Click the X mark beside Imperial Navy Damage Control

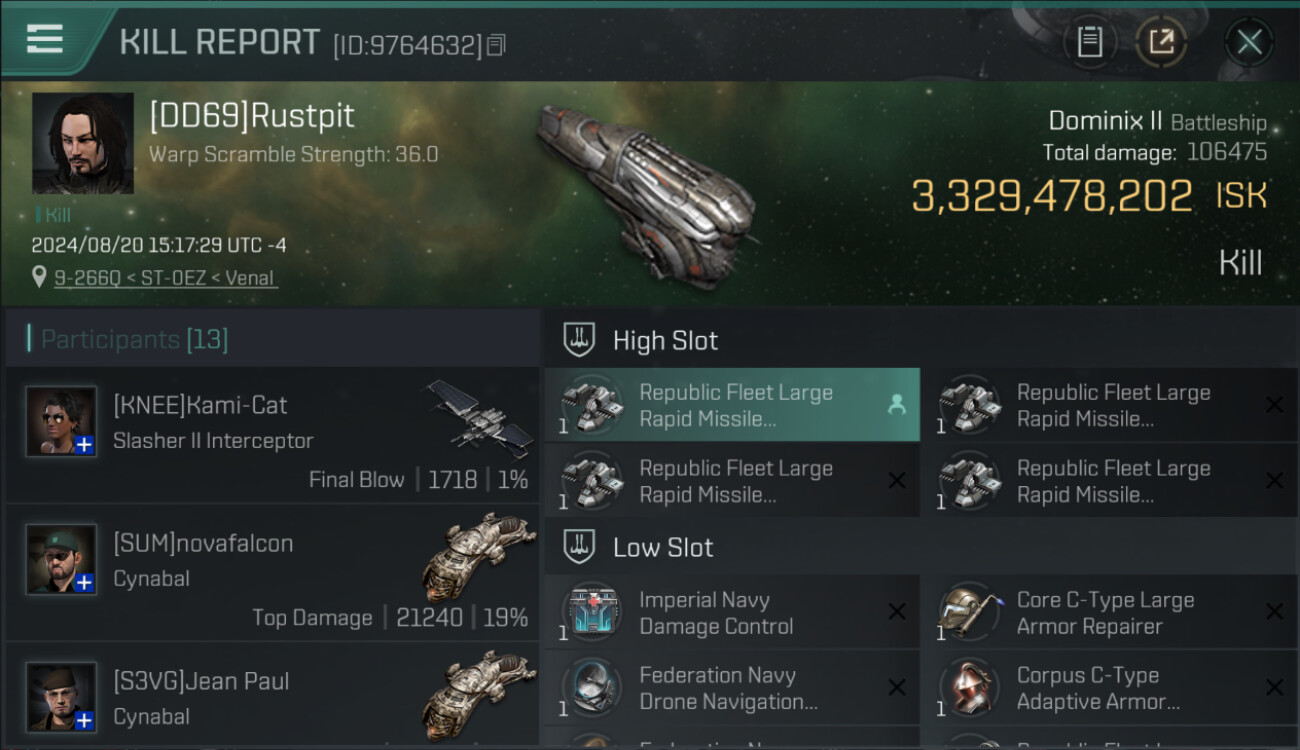[896, 612]
